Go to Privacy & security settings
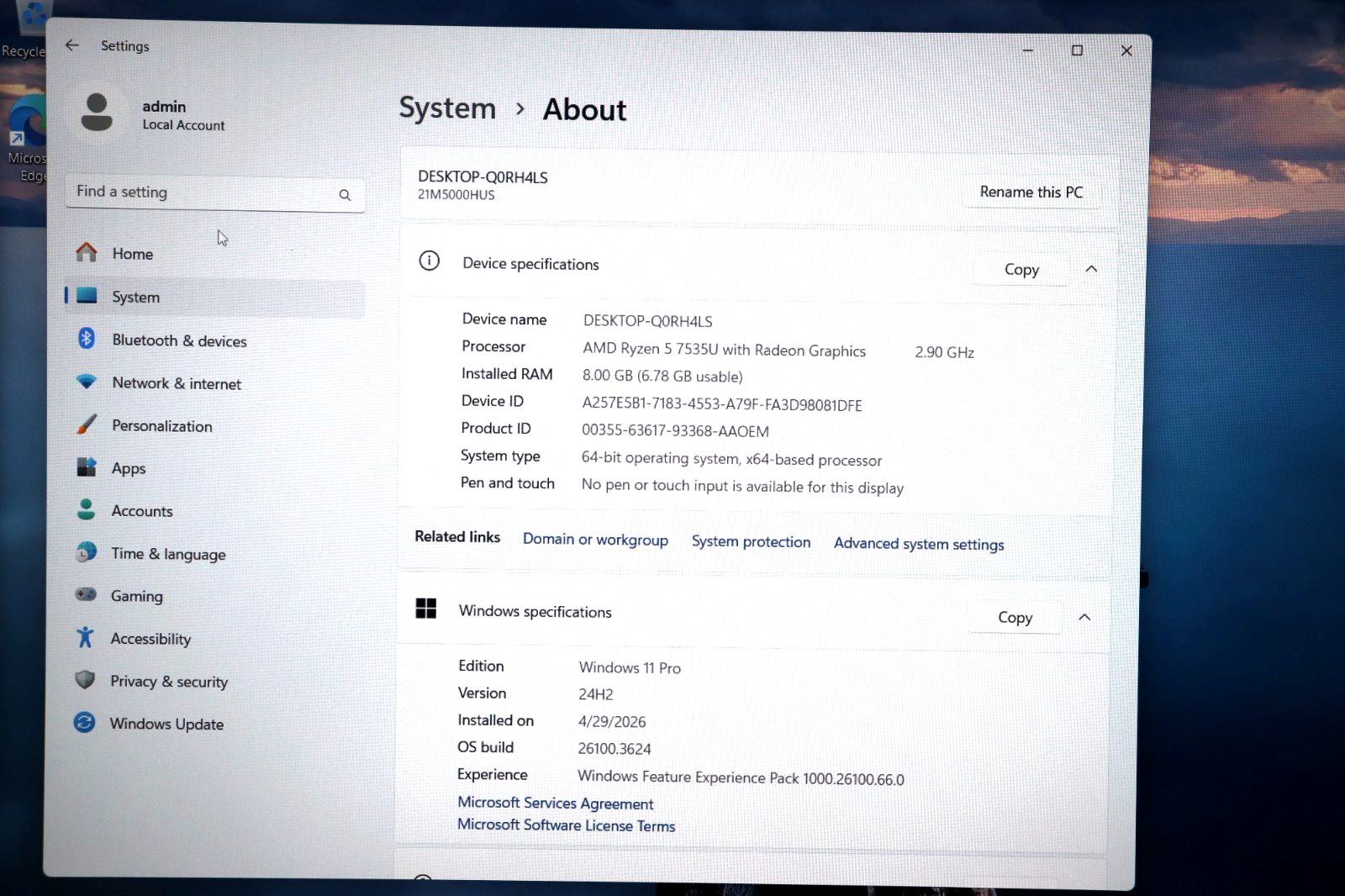The height and width of the screenshot is (896, 1345). coord(214,681)
